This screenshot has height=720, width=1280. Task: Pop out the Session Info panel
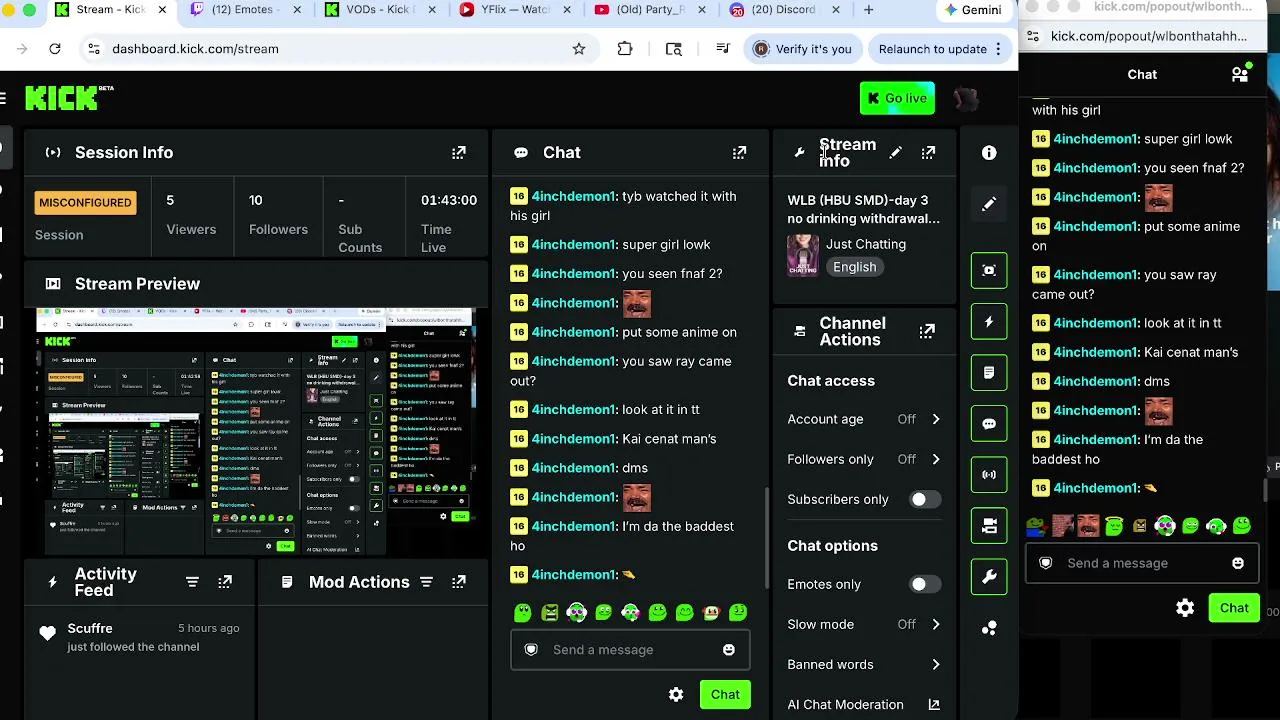click(x=459, y=153)
